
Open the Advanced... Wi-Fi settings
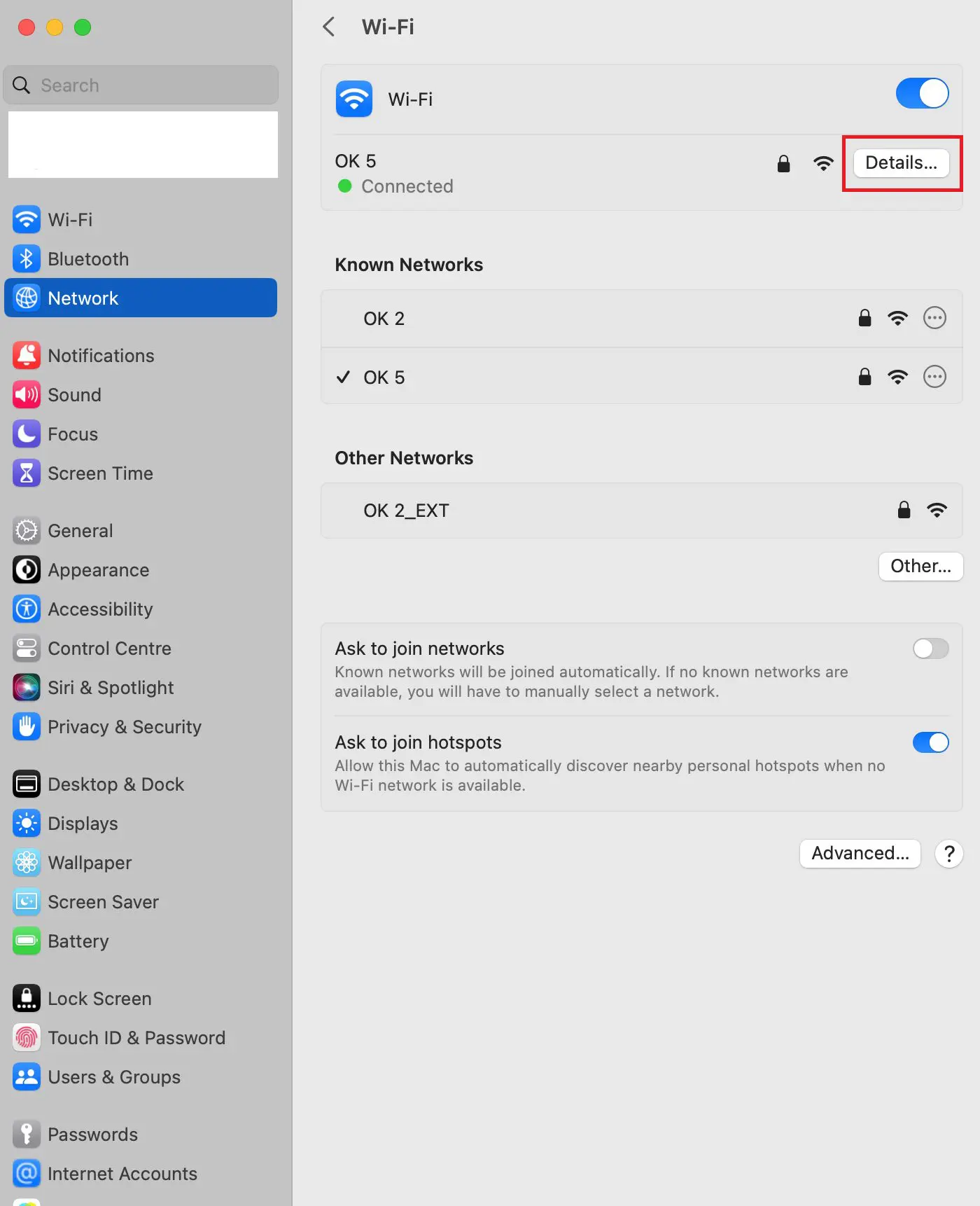point(860,853)
